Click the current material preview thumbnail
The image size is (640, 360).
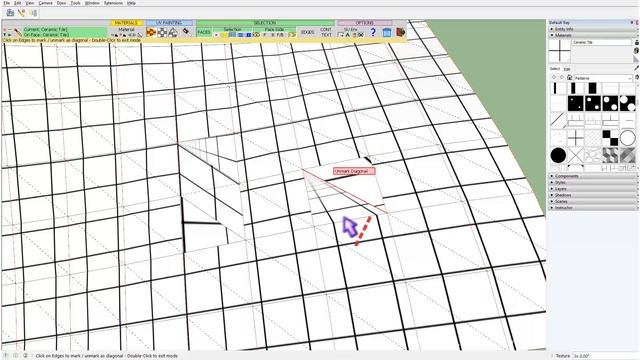click(560, 51)
